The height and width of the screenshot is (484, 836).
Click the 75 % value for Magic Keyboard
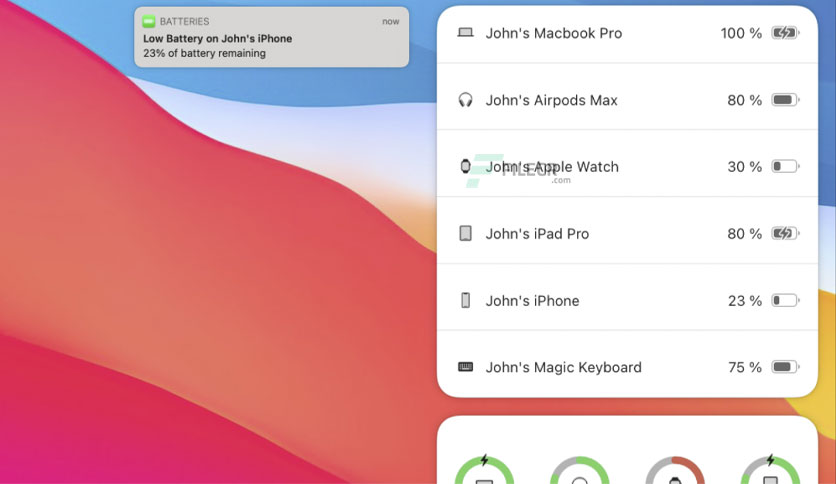(x=745, y=367)
